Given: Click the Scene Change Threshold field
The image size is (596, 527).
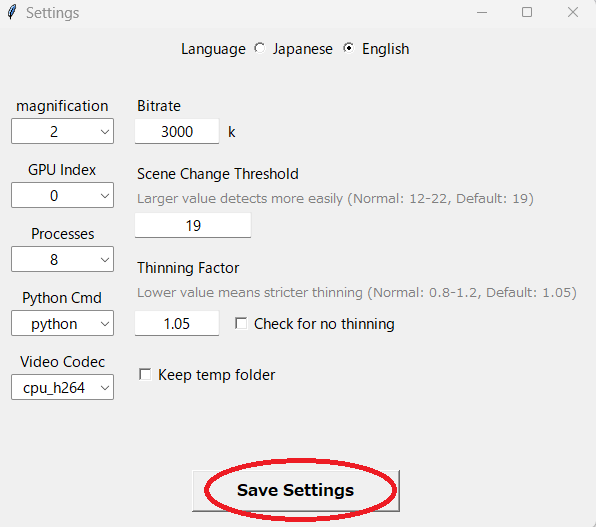Looking at the screenshot, I should click(x=193, y=225).
